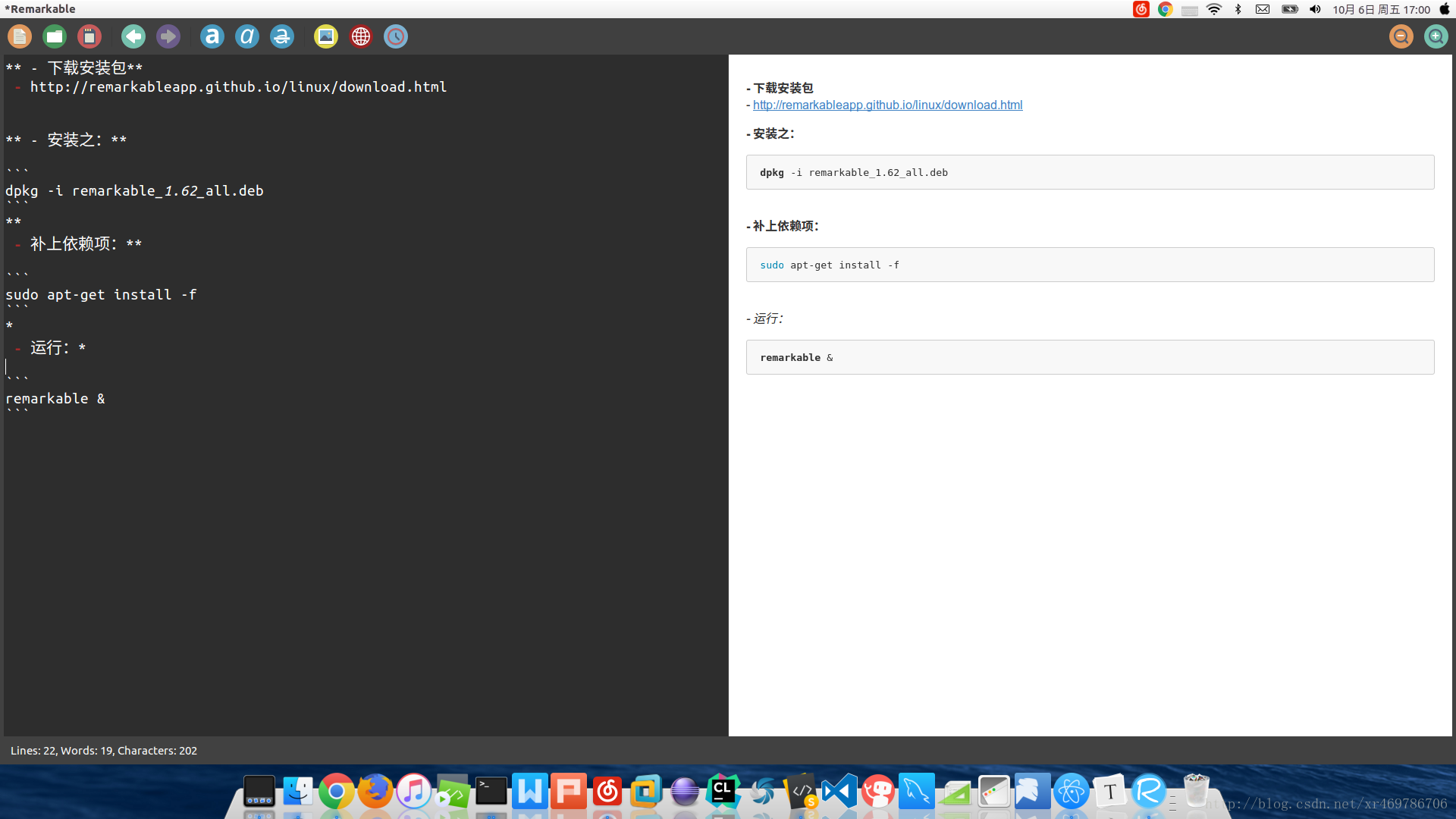Screen dimensions: 1456x819
Task: Open the Terminal from the dock
Action: click(491, 792)
